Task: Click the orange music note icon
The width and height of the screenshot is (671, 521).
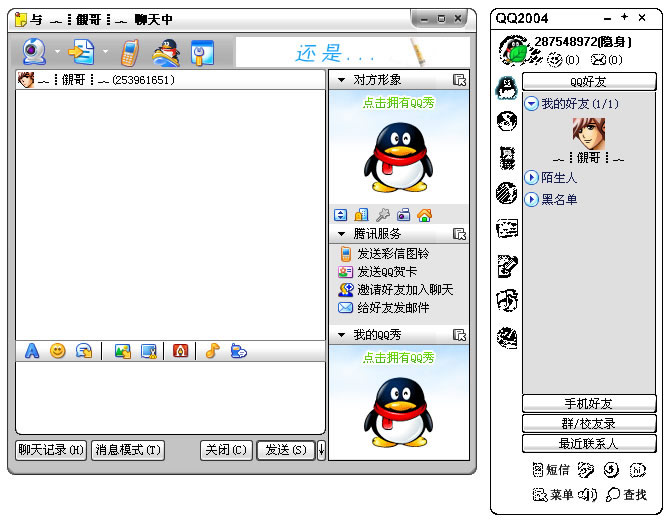Action: [212, 351]
